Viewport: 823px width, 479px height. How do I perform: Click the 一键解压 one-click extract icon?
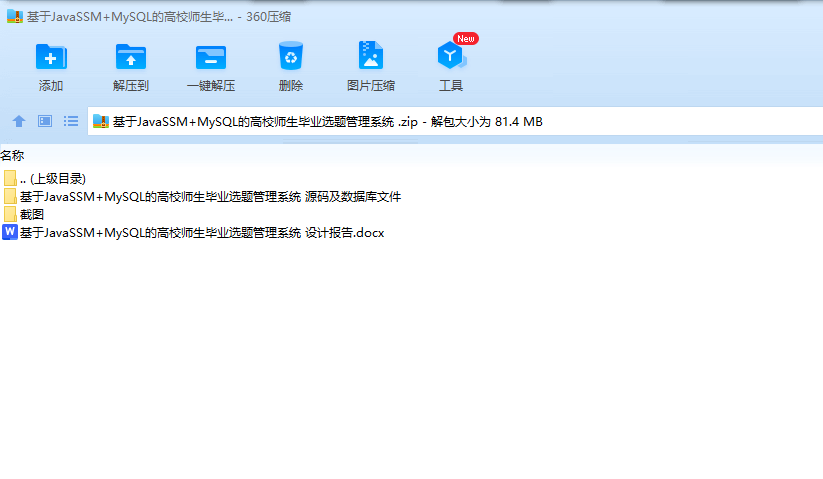(211, 57)
